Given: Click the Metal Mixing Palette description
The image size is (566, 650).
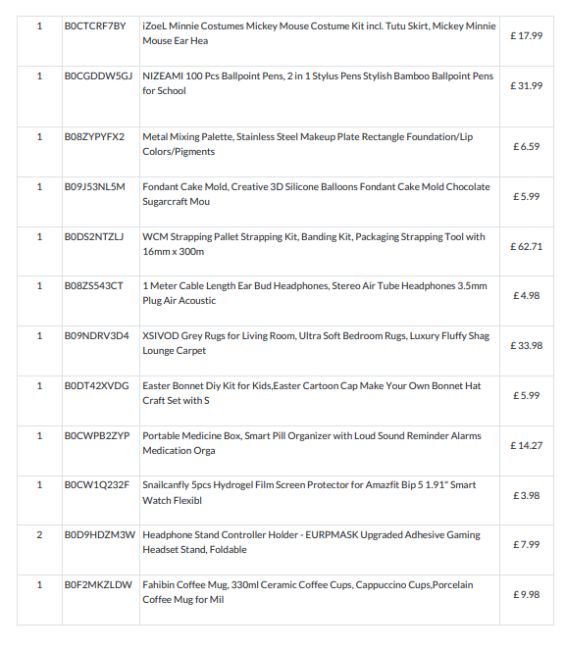Looking at the screenshot, I should click(307, 144).
